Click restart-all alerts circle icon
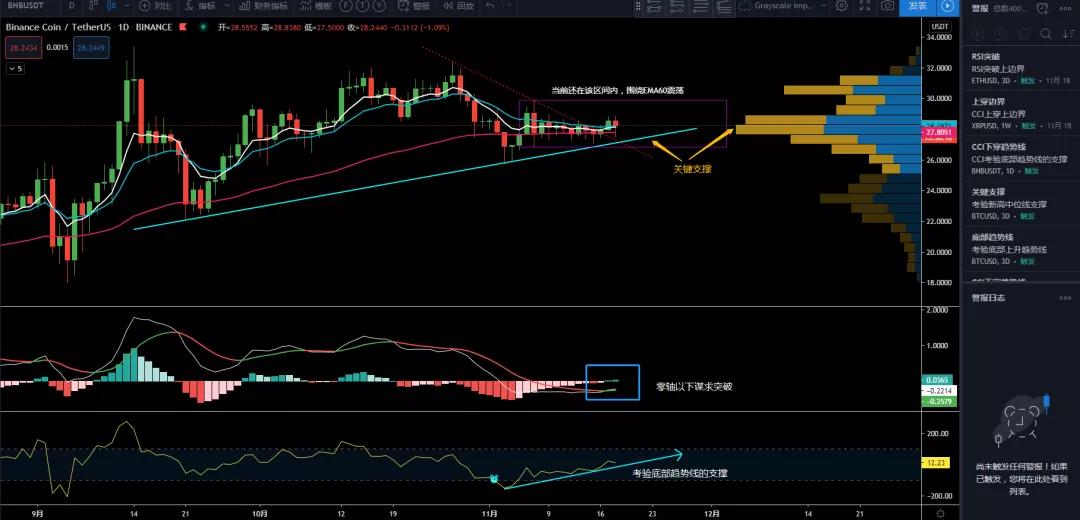This screenshot has width=1080, height=520. pyautogui.click(x=976, y=34)
